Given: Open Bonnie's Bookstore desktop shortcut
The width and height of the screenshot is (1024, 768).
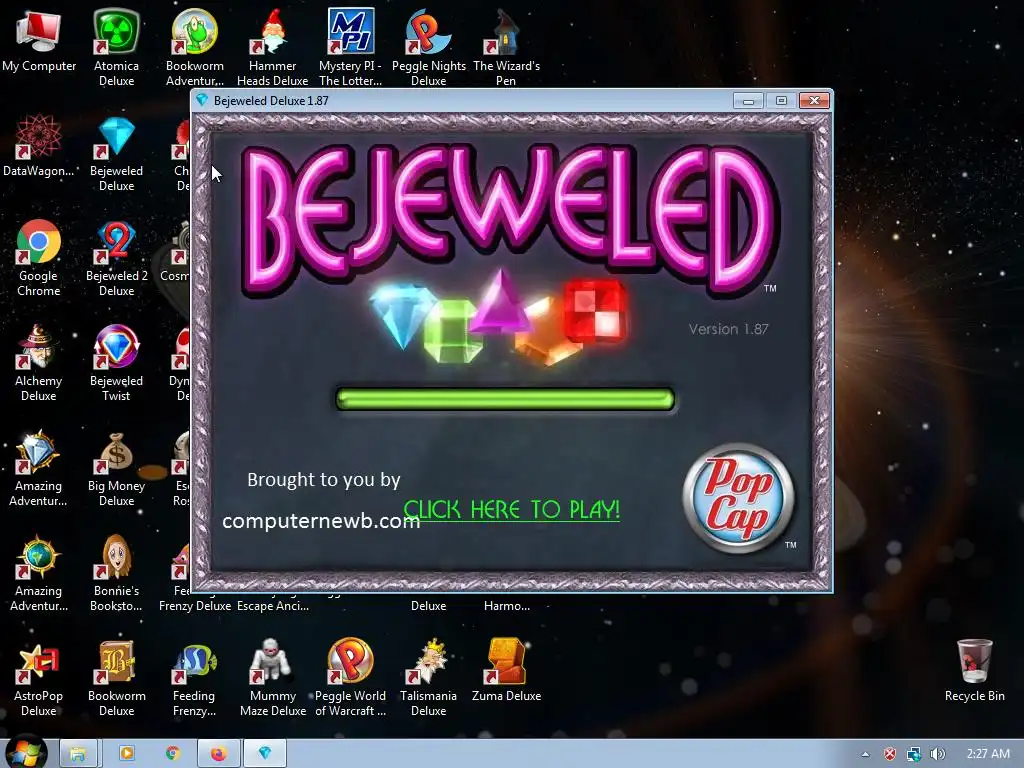Looking at the screenshot, I should point(116,573).
